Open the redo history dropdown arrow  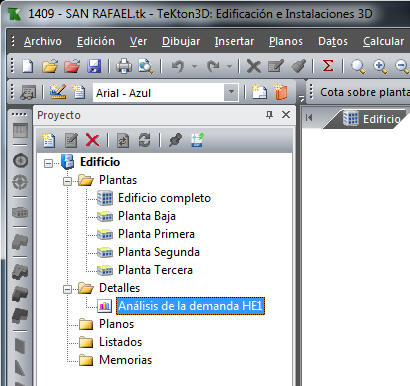(x=229, y=66)
